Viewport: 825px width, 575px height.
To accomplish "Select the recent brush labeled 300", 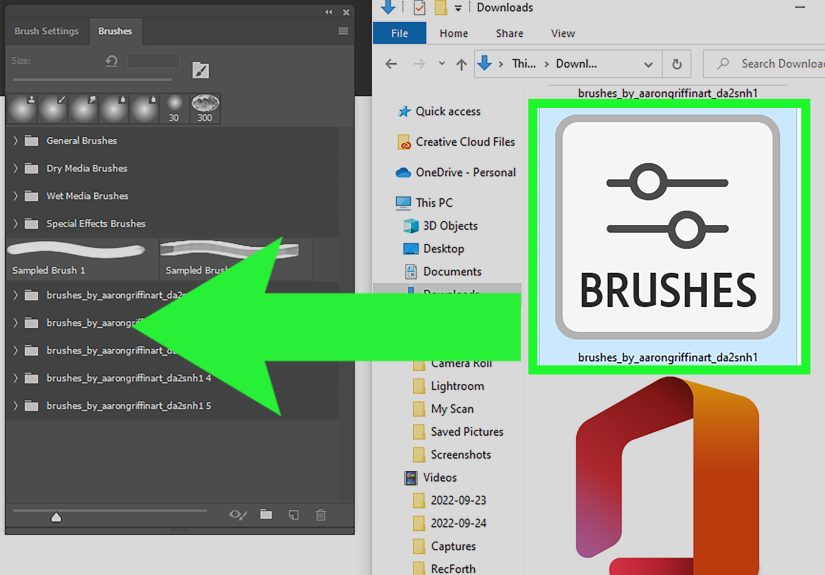I will (x=205, y=109).
